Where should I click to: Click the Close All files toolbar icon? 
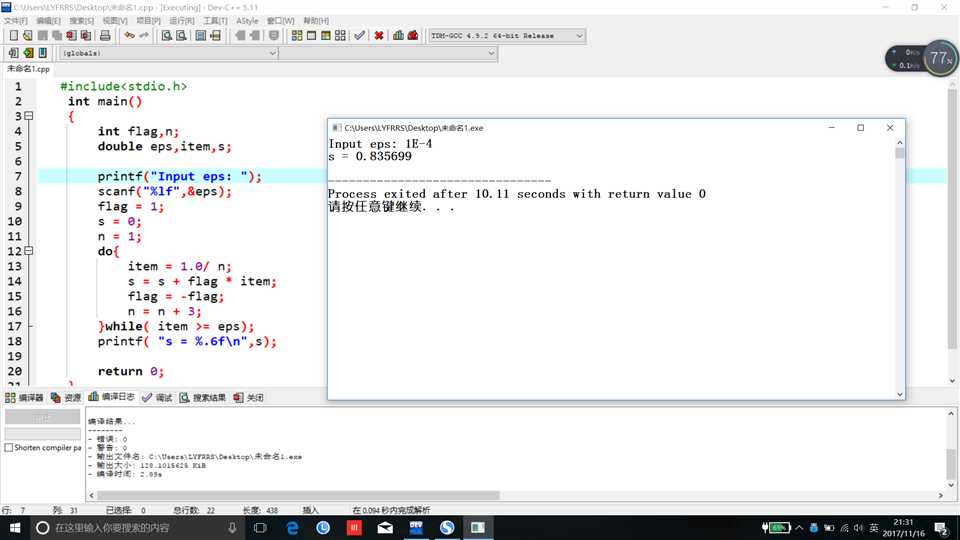[86, 36]
